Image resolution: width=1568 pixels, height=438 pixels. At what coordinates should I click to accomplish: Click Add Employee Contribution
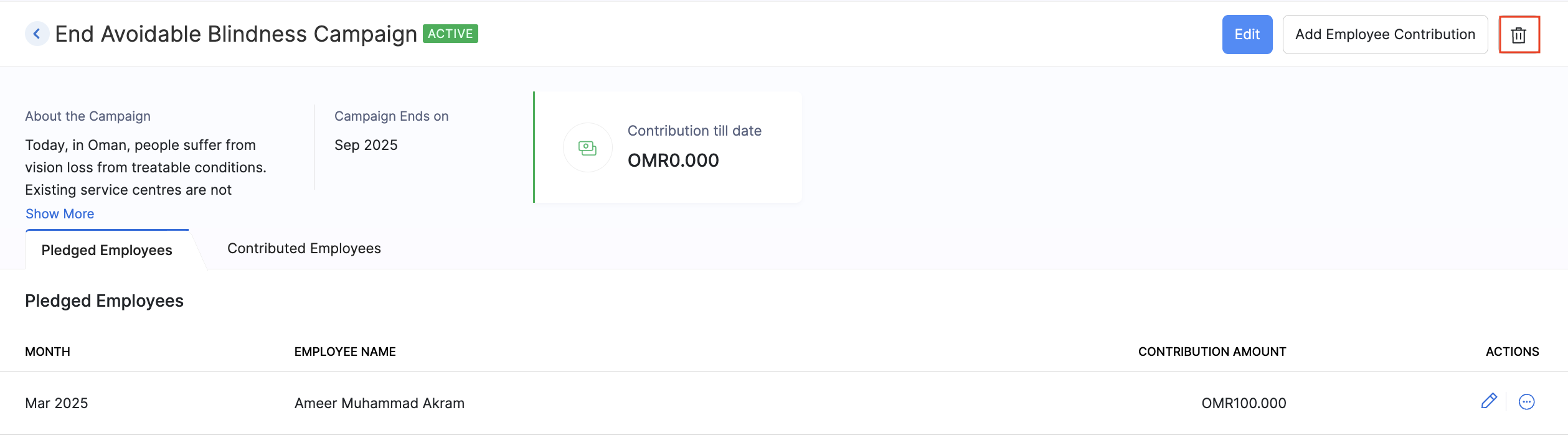point(1385,34)
